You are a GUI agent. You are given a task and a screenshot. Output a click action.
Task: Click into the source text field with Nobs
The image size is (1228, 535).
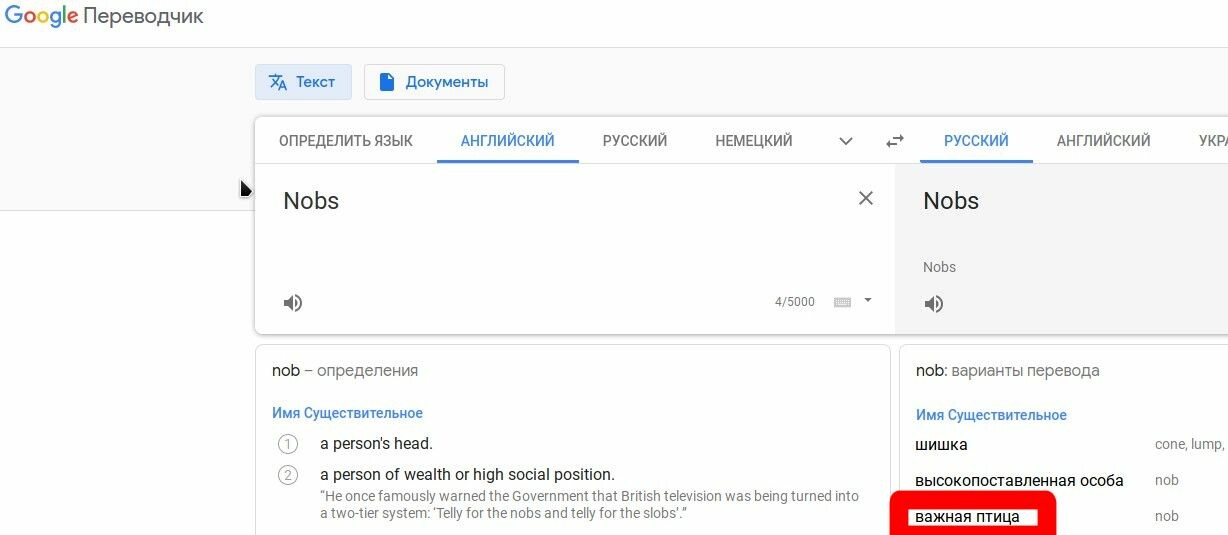tap(560, 230)
